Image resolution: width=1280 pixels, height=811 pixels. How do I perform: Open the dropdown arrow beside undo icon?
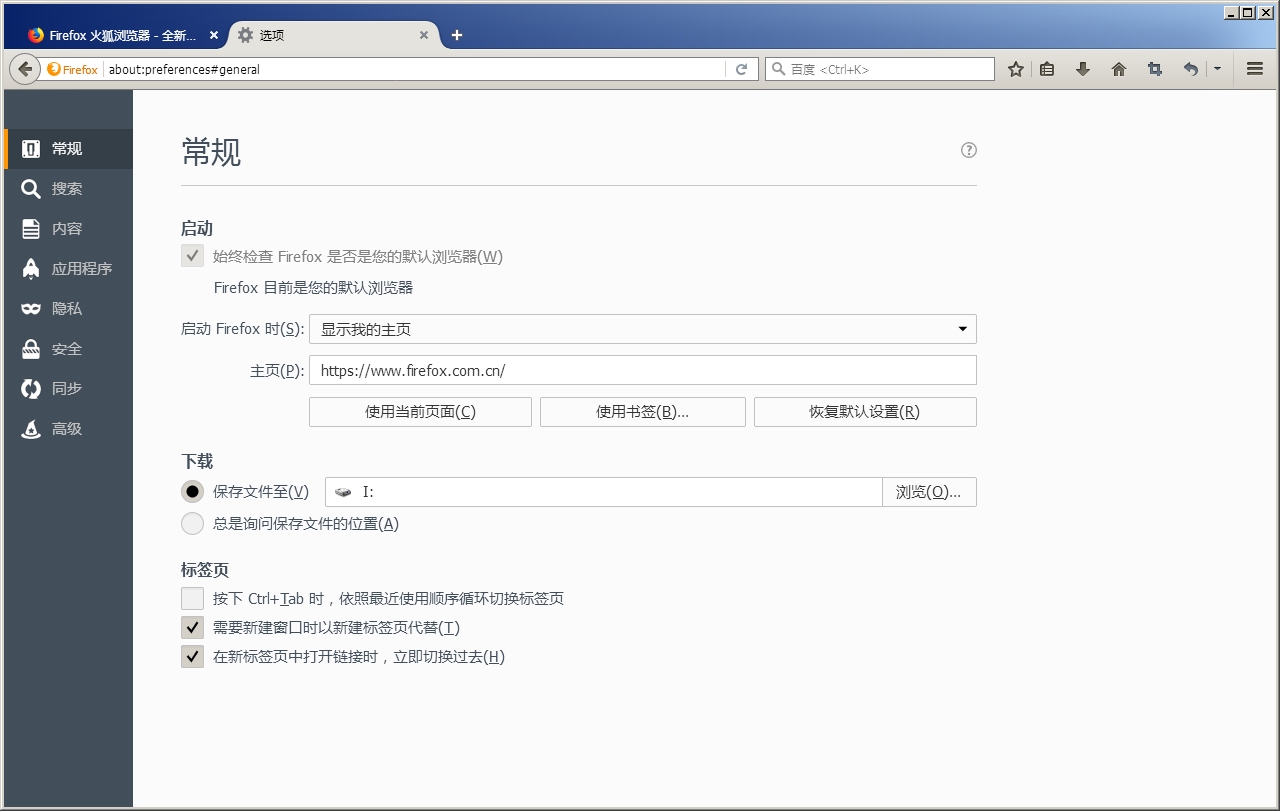[x=1217, y=69]
